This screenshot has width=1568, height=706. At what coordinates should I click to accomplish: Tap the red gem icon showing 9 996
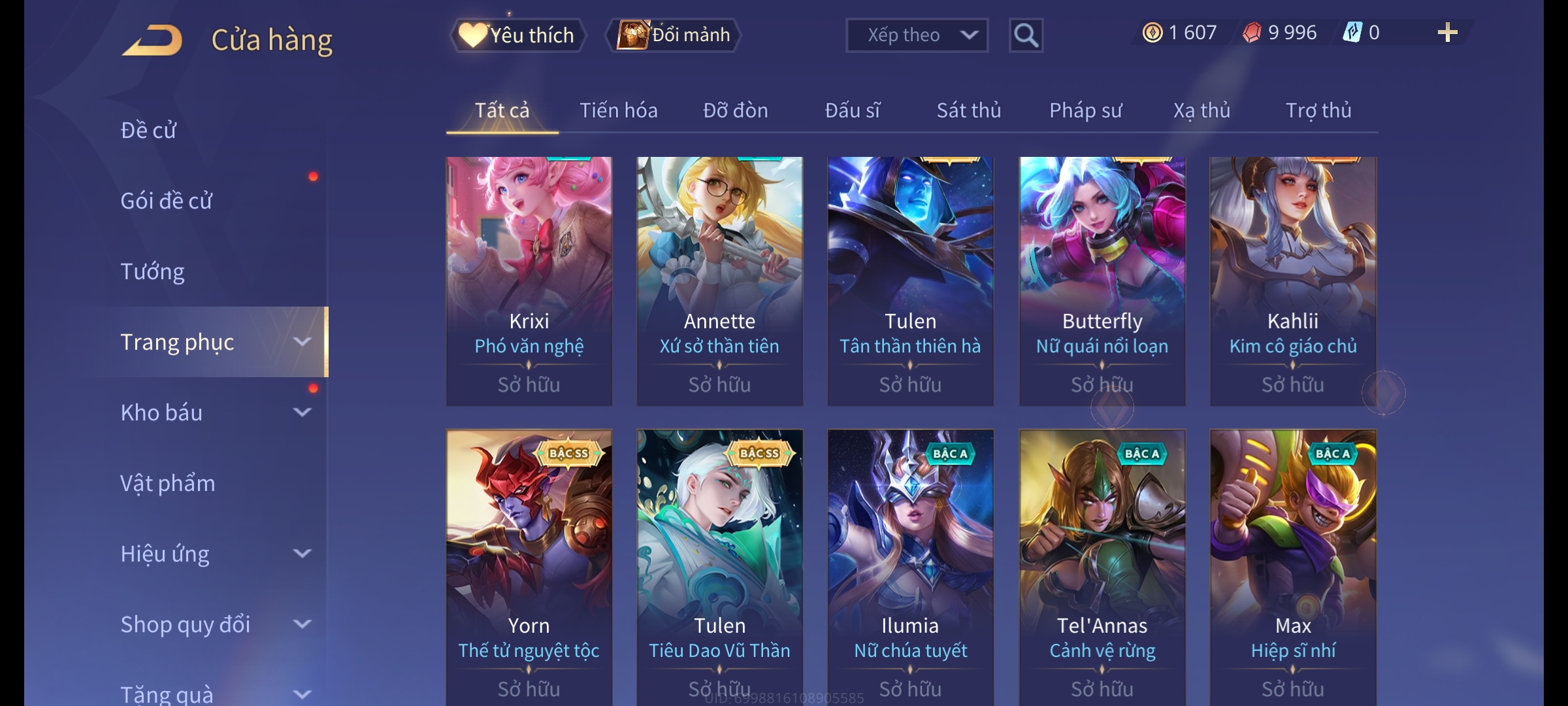pos(1252,33)
